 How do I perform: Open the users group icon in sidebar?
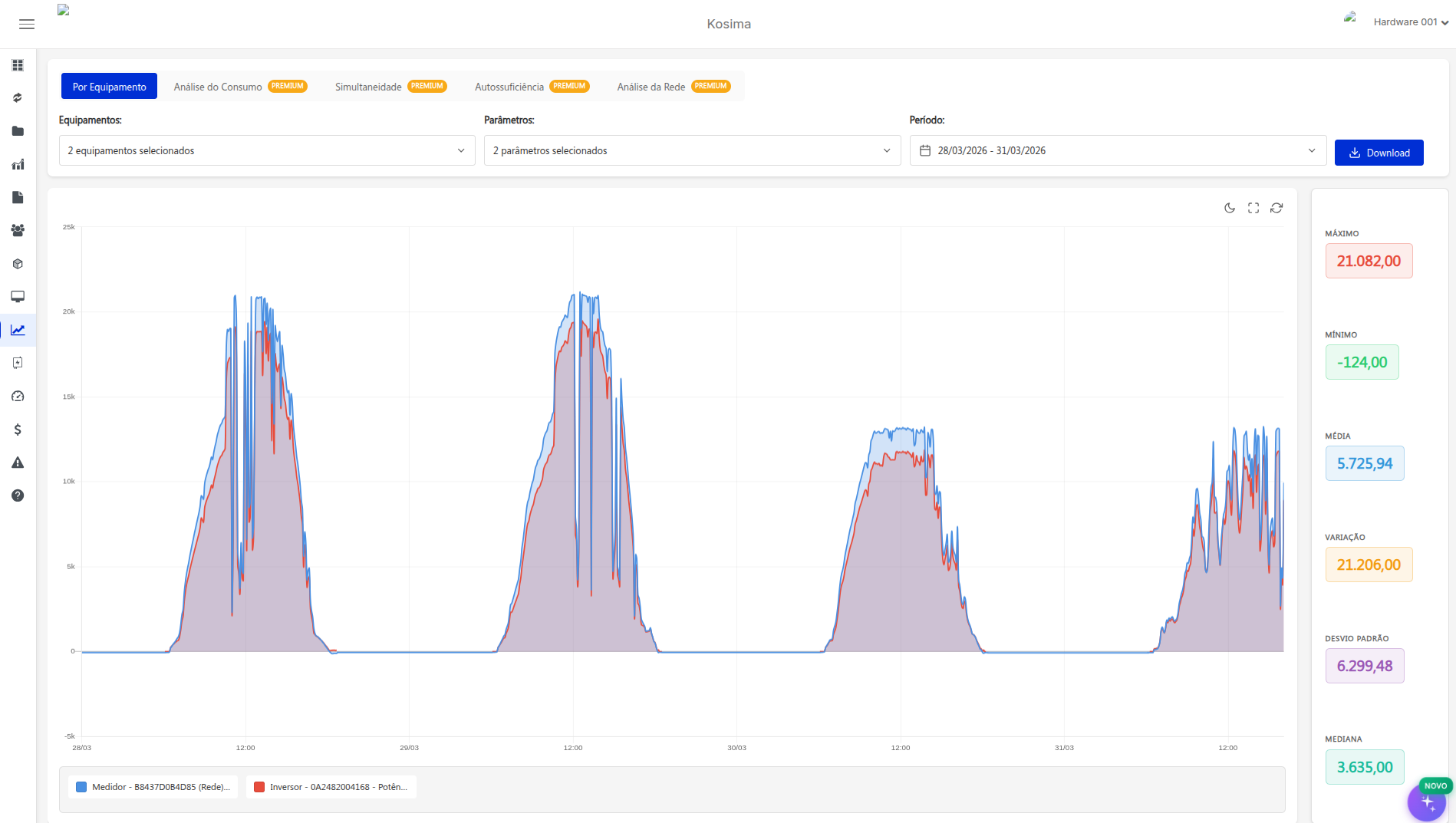pos(18,230)
